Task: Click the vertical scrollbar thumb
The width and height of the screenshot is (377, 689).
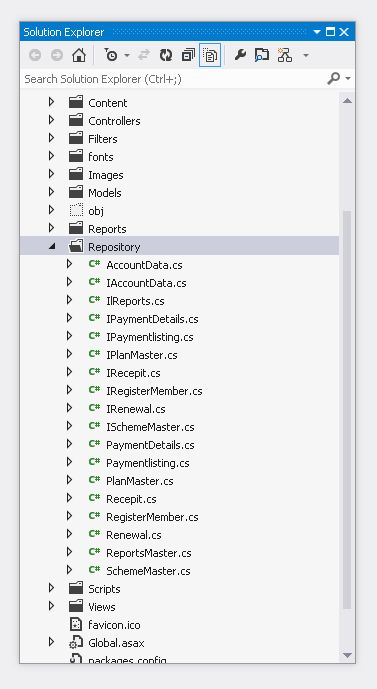Action: click(x=347, y=410)
